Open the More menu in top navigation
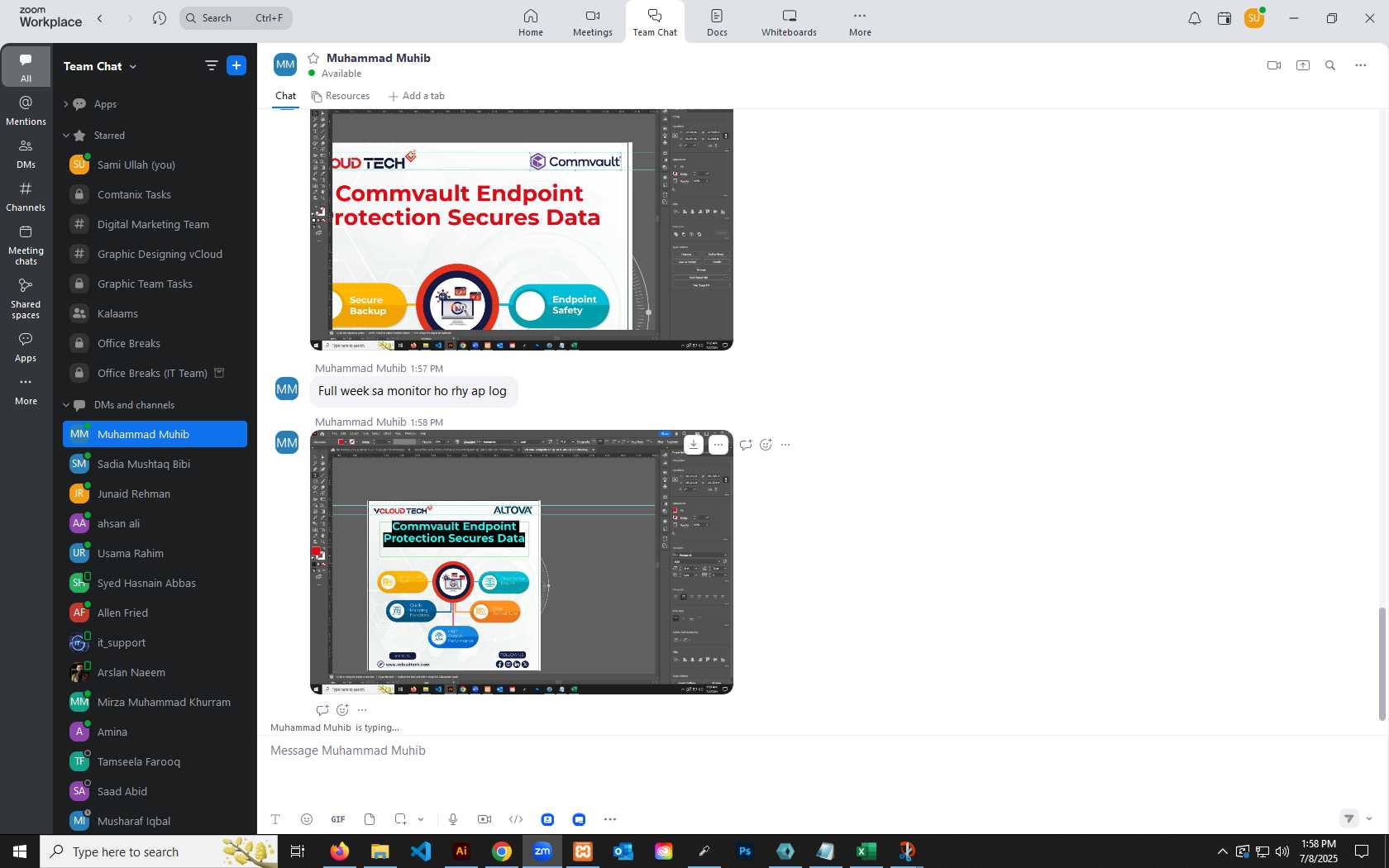1389x868 pixels. point(860,22)
